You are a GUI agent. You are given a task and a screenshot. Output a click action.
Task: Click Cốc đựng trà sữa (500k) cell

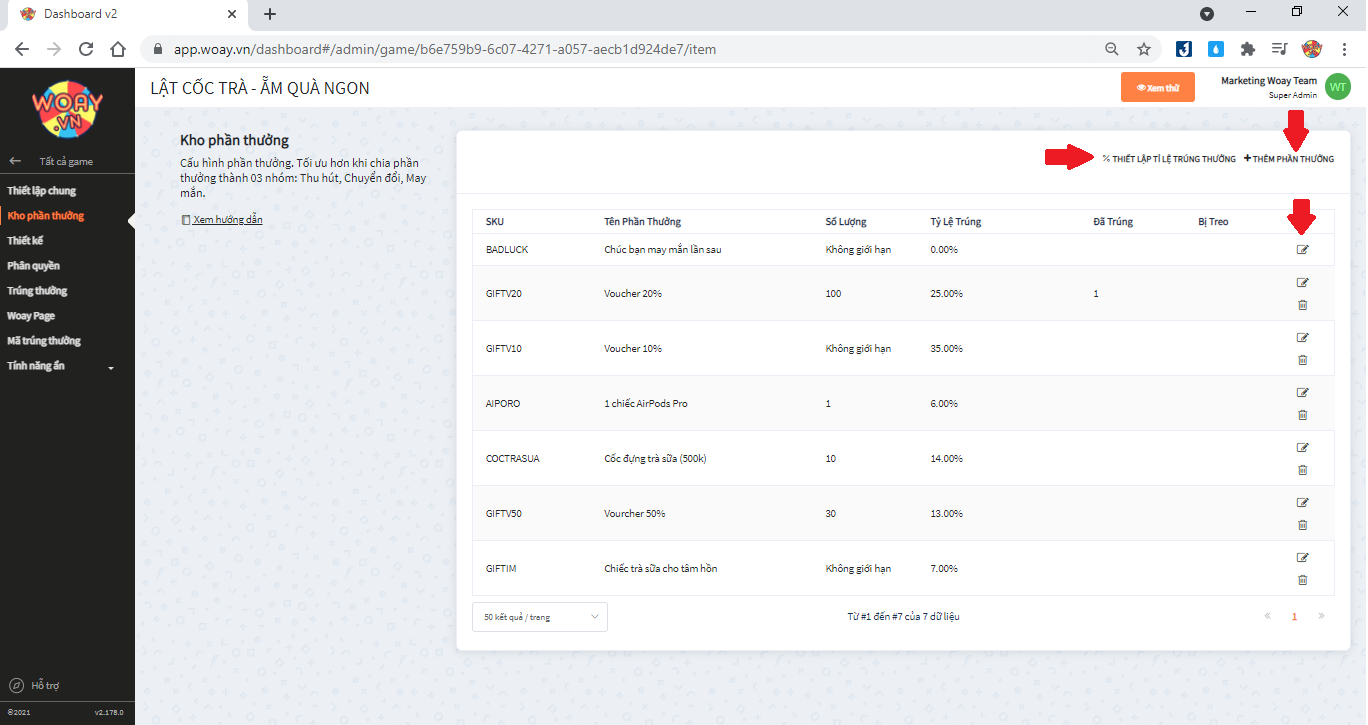(655, 459)
